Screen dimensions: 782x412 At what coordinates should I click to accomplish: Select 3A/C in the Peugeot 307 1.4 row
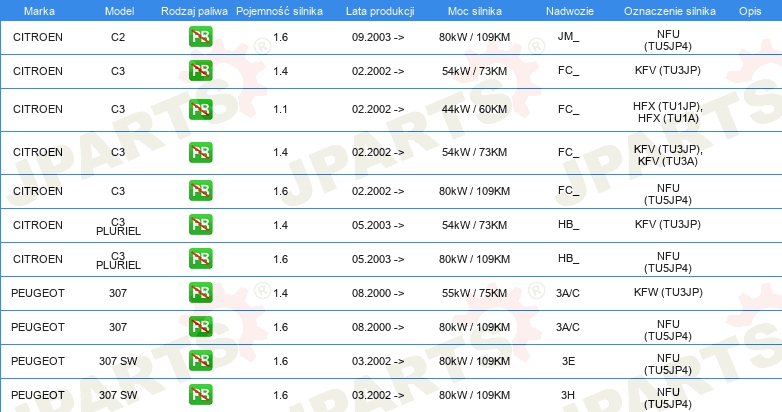pyautogui.click(x=568, y=293)
